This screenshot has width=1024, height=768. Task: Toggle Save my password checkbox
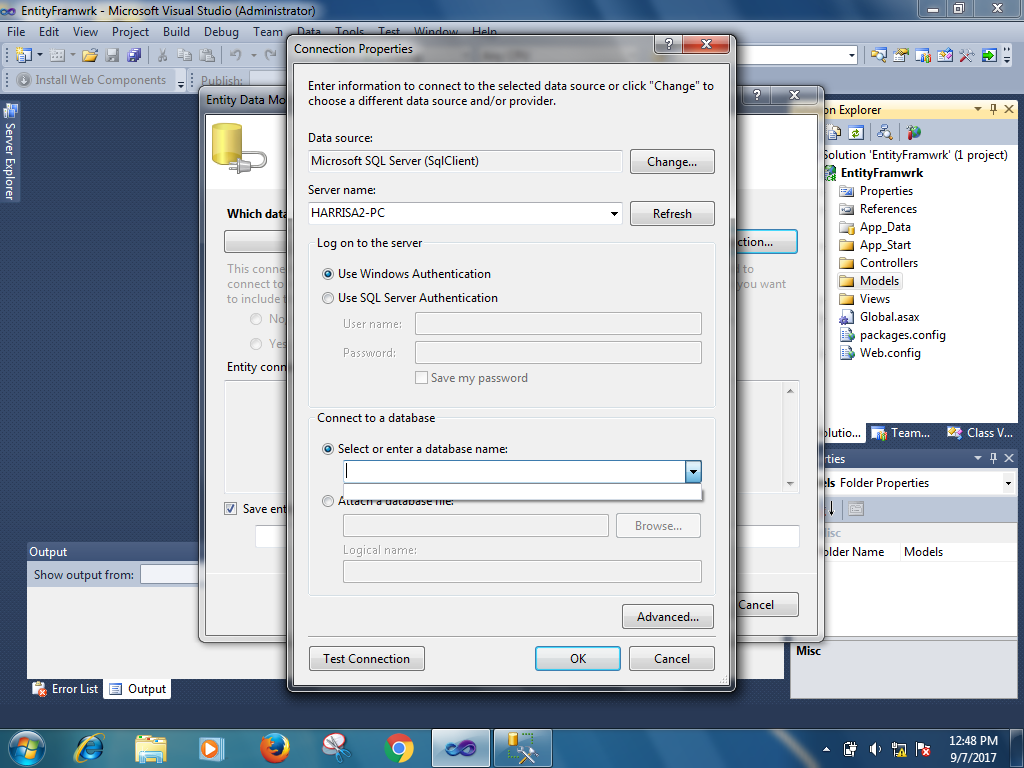click(422, 377)
